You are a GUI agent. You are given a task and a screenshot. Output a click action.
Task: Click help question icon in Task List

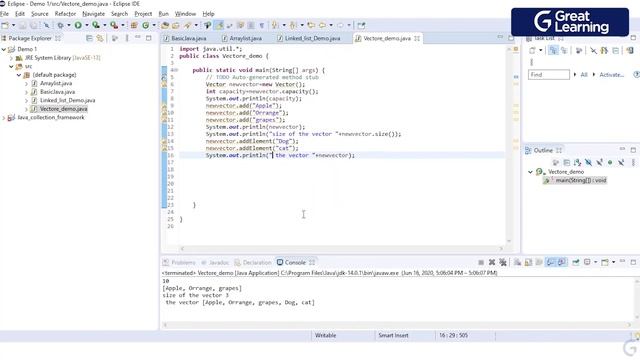coord(636,75)
